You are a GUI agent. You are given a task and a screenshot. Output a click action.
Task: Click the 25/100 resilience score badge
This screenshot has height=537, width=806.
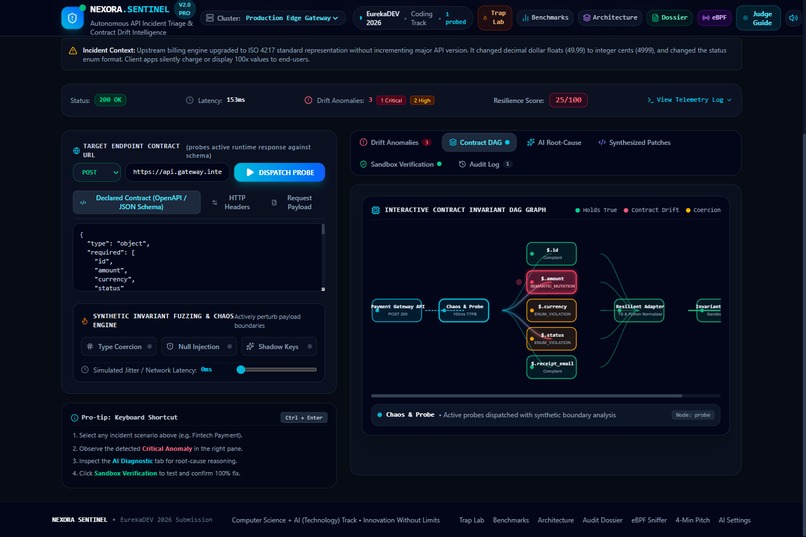tap(568, 100)
